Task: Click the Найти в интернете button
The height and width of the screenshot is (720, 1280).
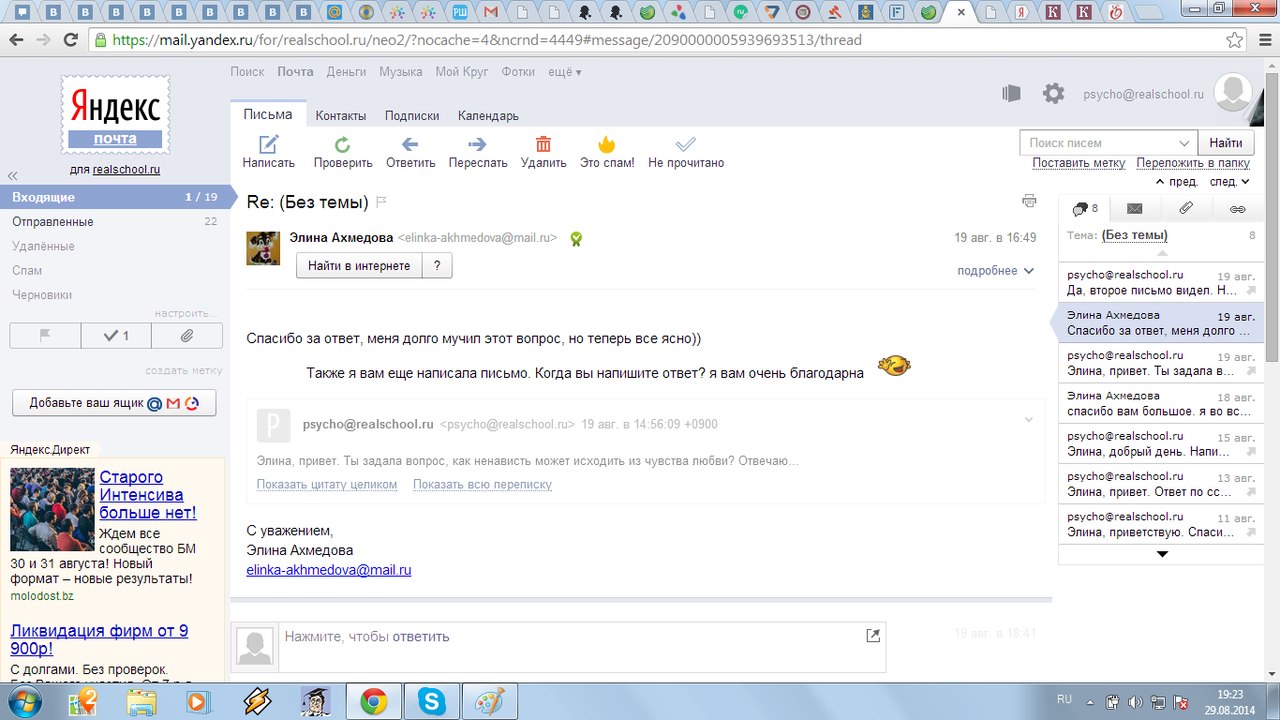Action: click(359, 266)
